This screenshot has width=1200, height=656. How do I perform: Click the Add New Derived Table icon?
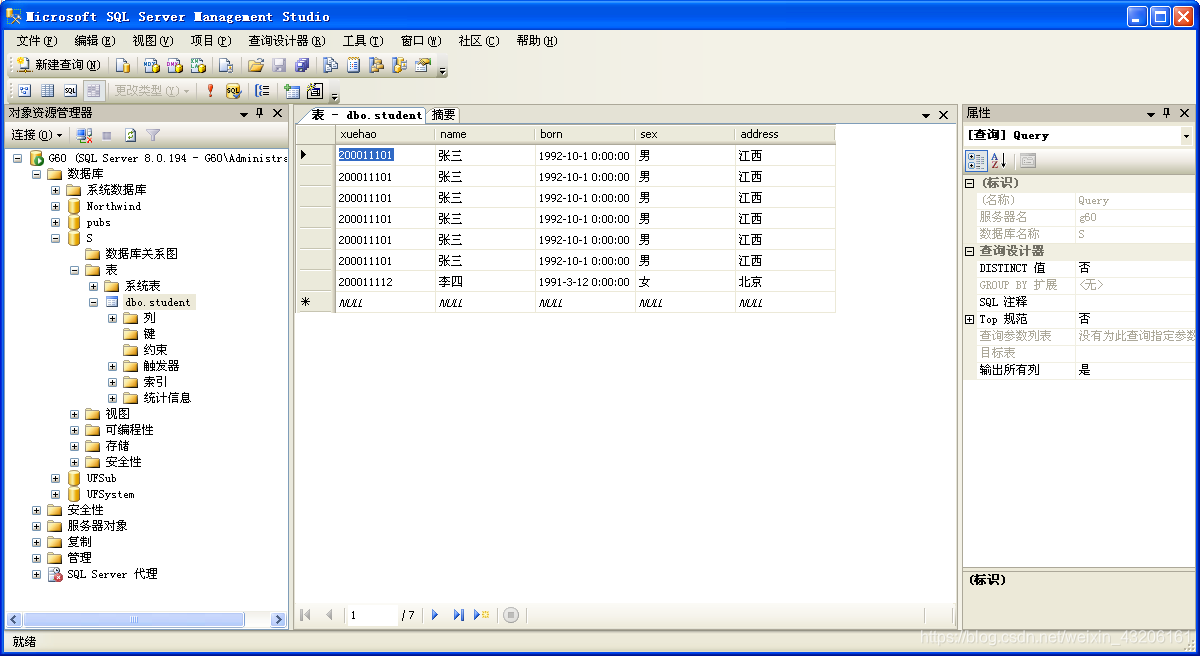coord(315,90)
